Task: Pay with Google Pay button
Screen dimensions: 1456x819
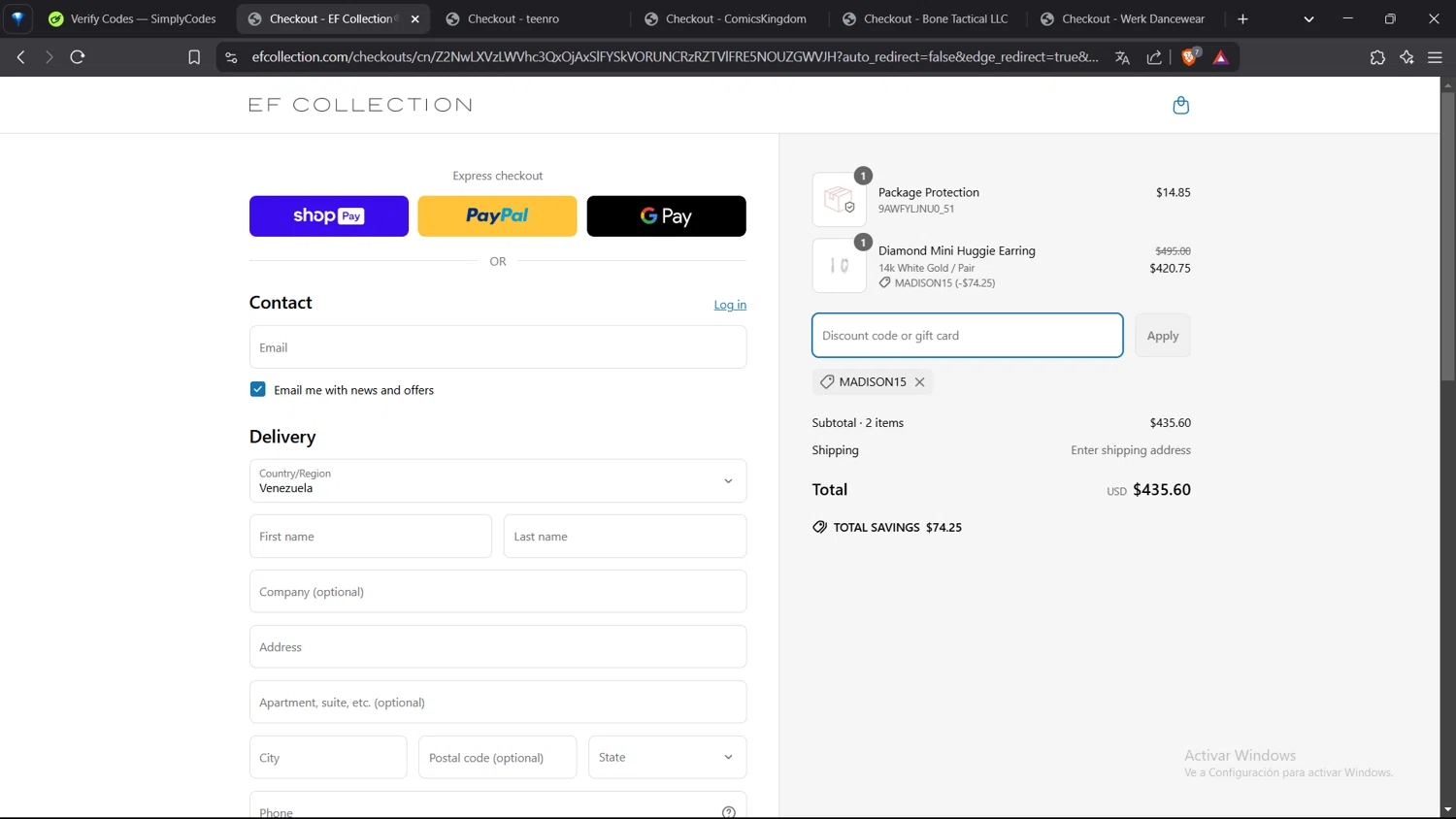Action: point(666,215)
